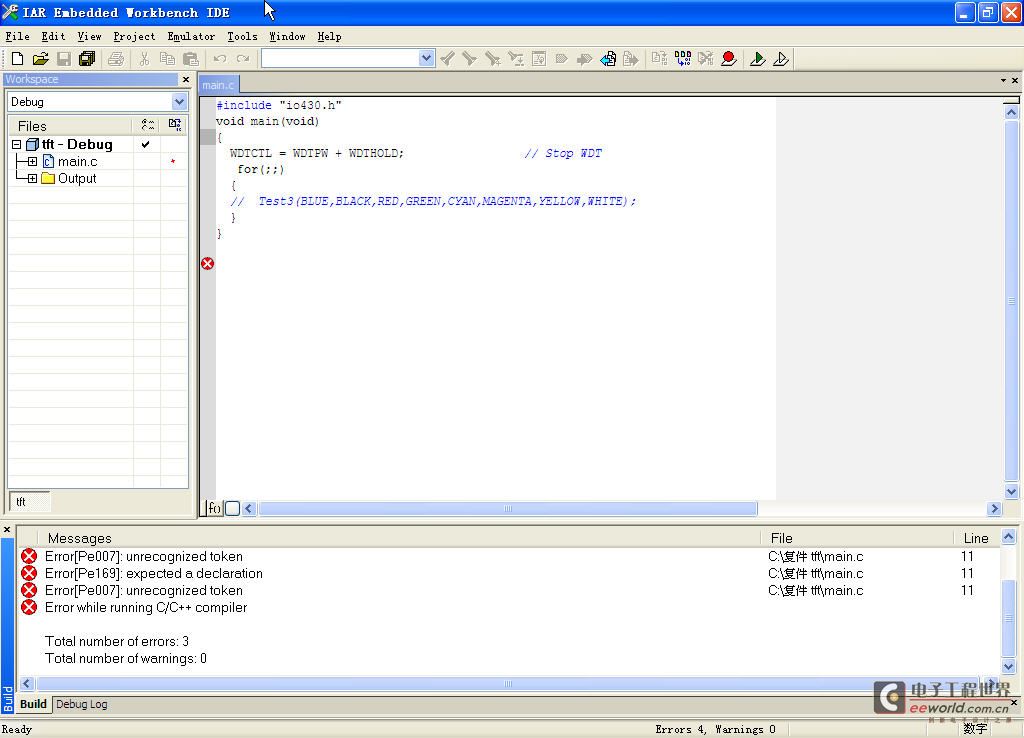1024x738 pixels.
Task: Copy selection with the Copy toolbar icon
Action: coord(167,59)
